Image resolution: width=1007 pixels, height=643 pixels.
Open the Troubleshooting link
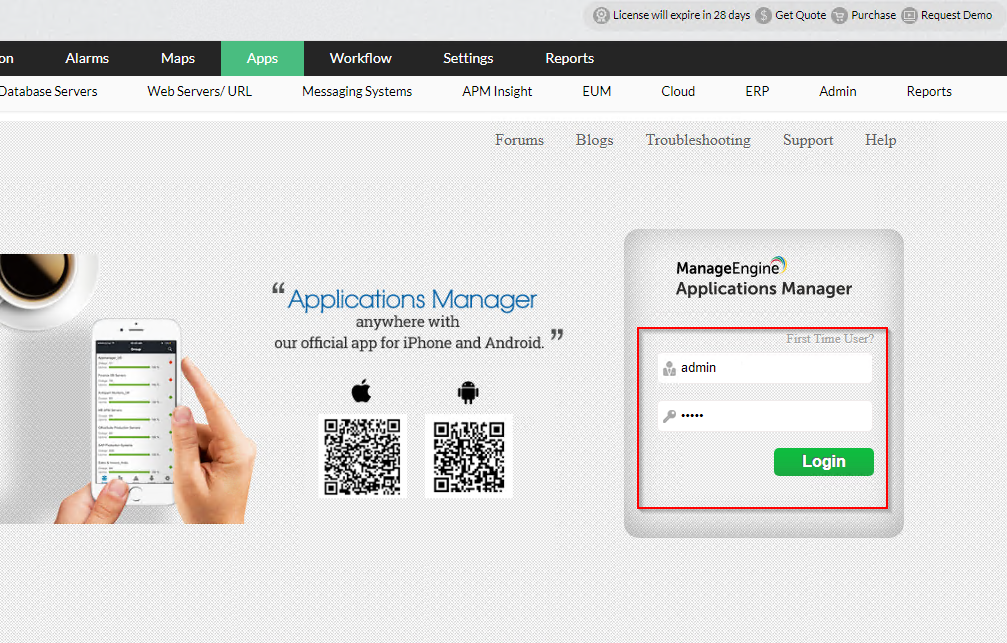(x=698, y=140)
